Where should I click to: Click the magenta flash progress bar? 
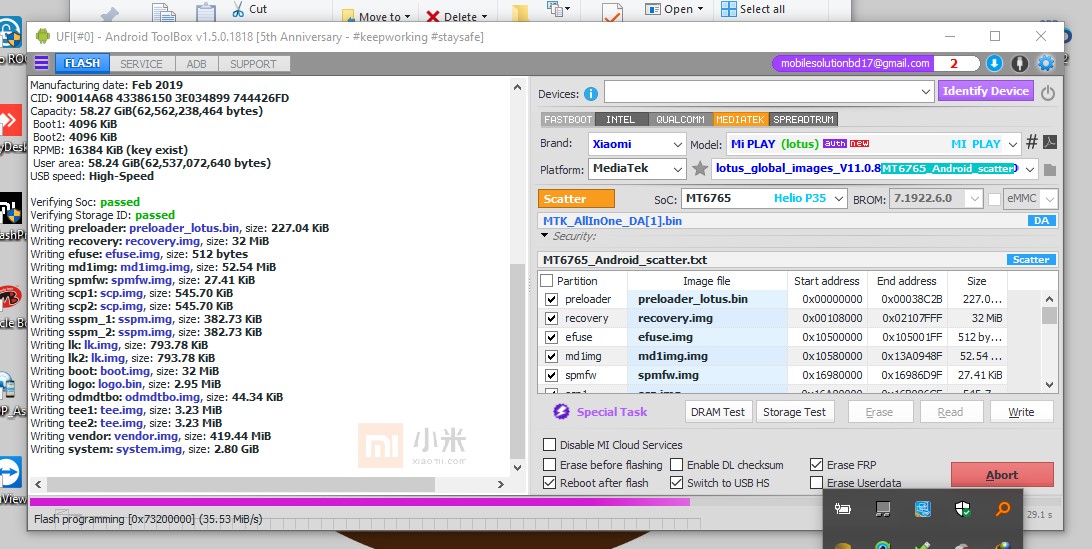click(x=360, y=502)
